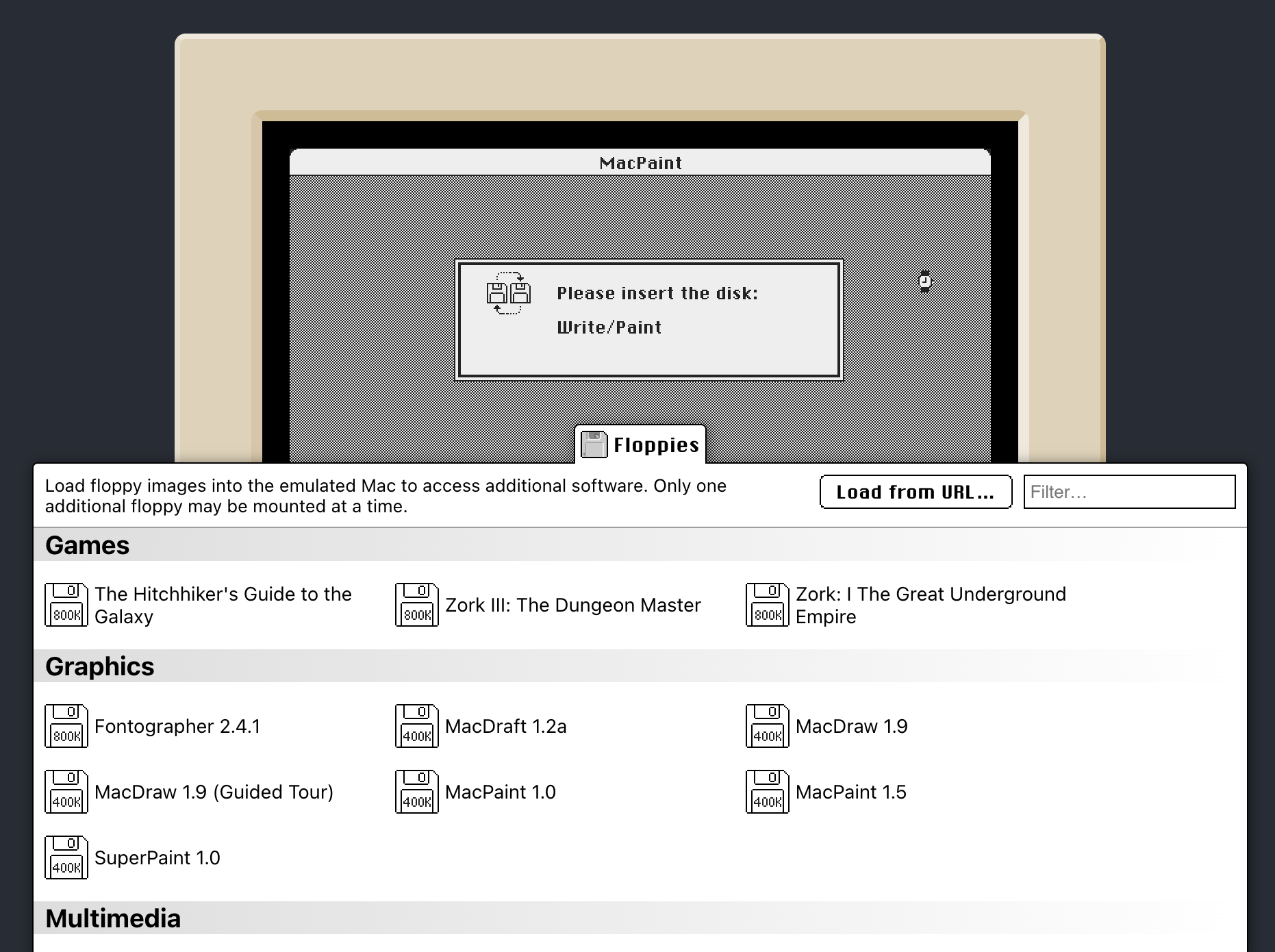
Task: Click the Multimedia section header
Action: [x=640, y=918]
